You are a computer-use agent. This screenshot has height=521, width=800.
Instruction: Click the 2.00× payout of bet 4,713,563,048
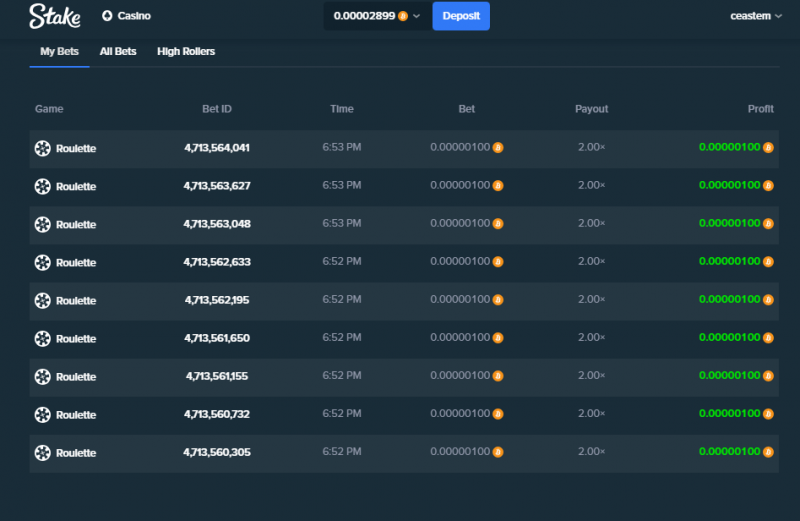591,224
